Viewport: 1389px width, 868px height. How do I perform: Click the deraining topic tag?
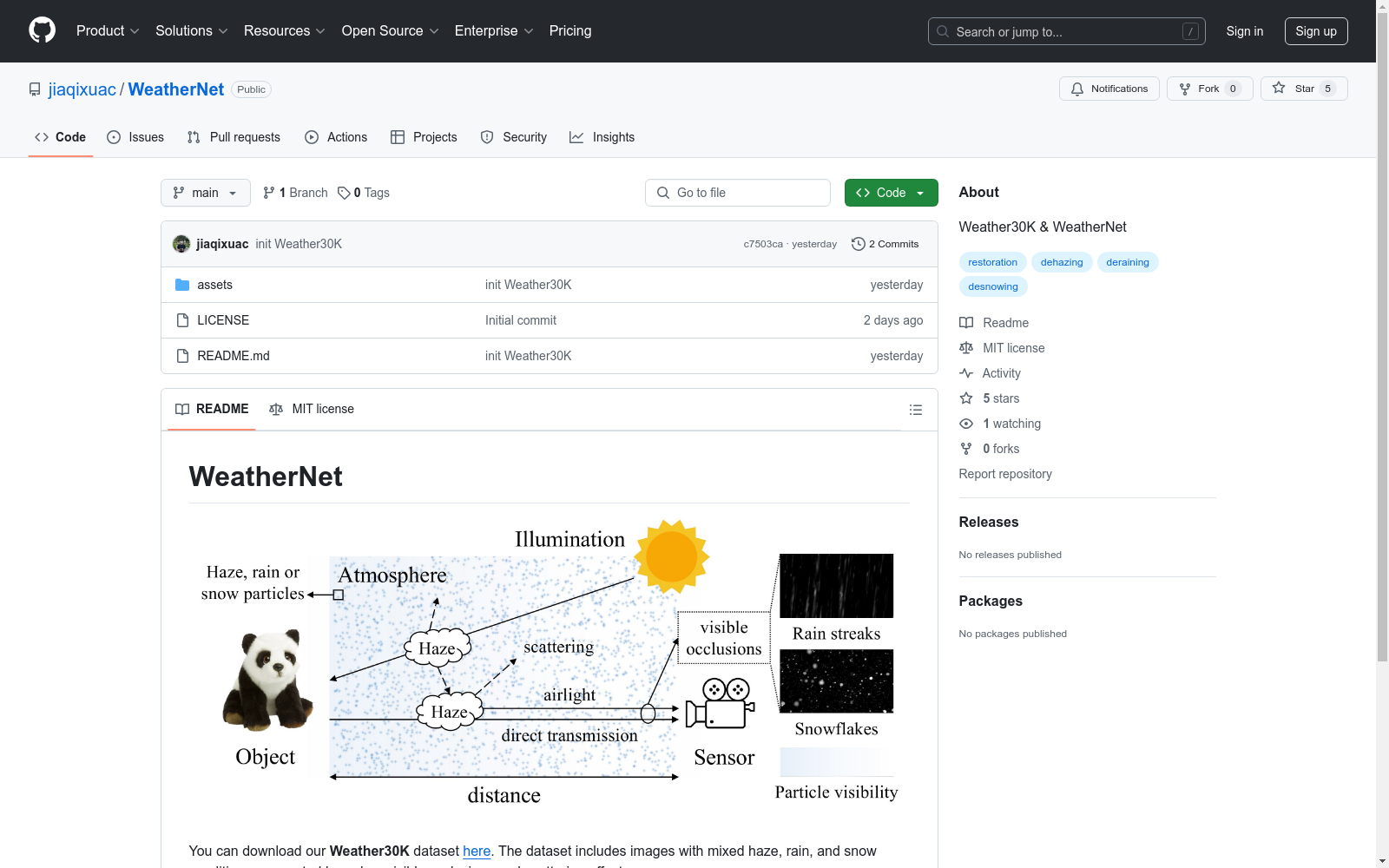[x=1128, y=262]
